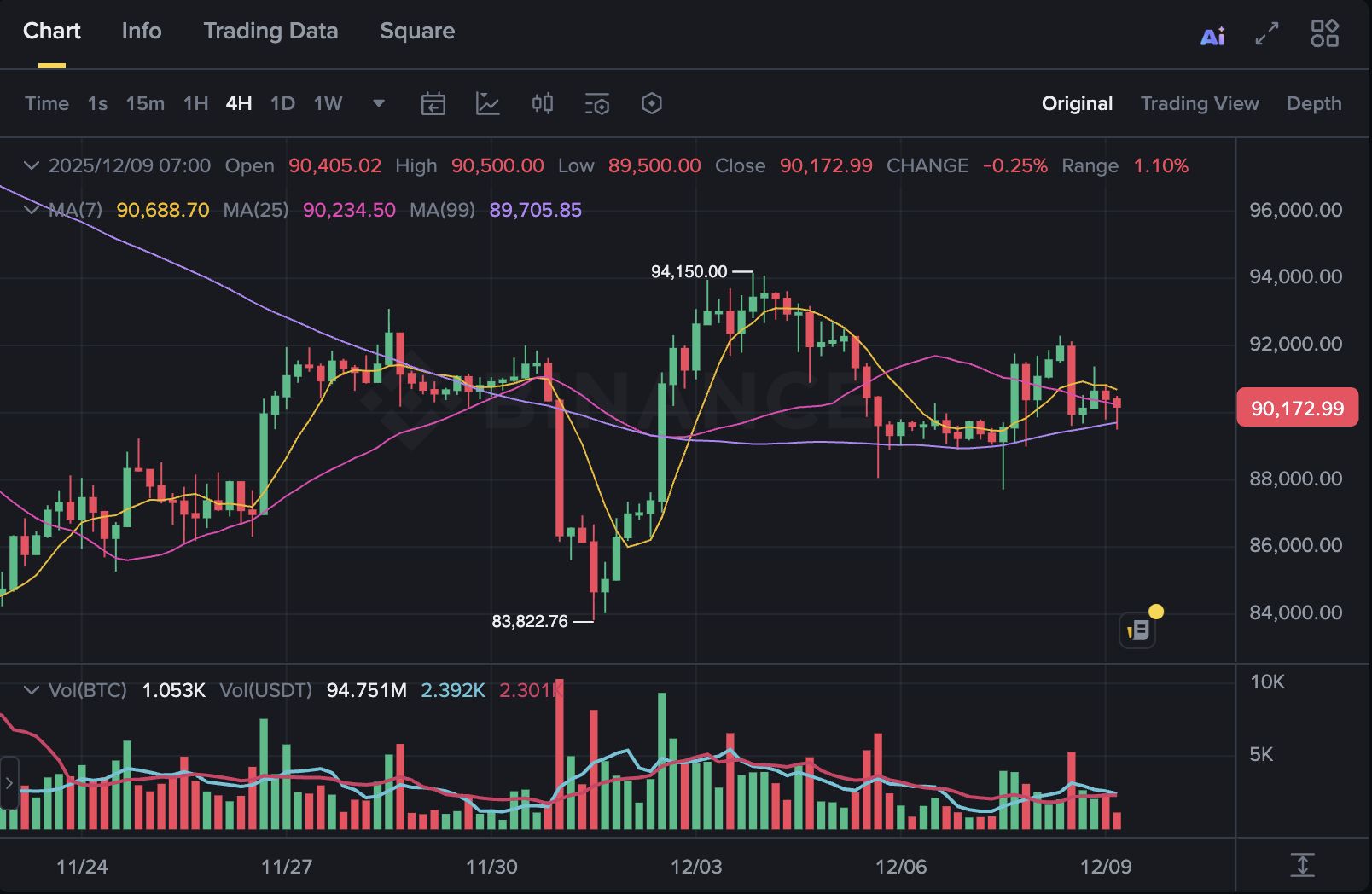This screenshot has width=1372, height=894.
Task: Switch chart to TradingView mode
Action: [x=1200, y=103]
